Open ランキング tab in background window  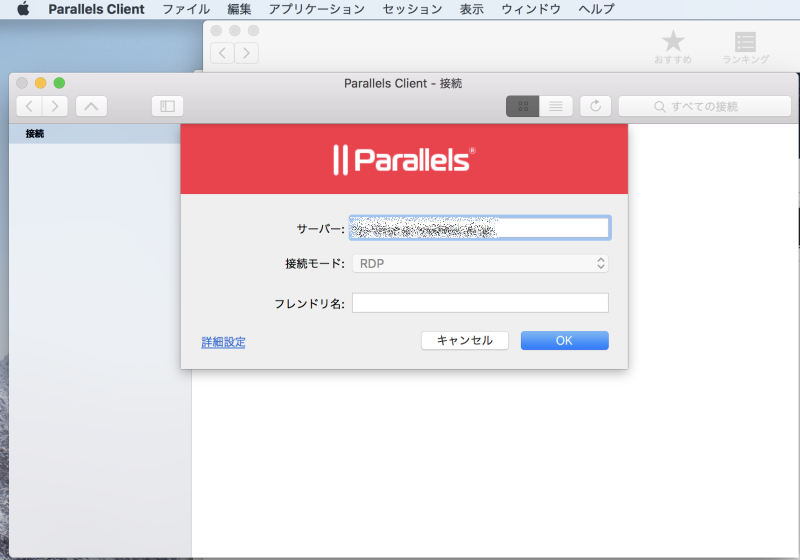pos(745,48)
